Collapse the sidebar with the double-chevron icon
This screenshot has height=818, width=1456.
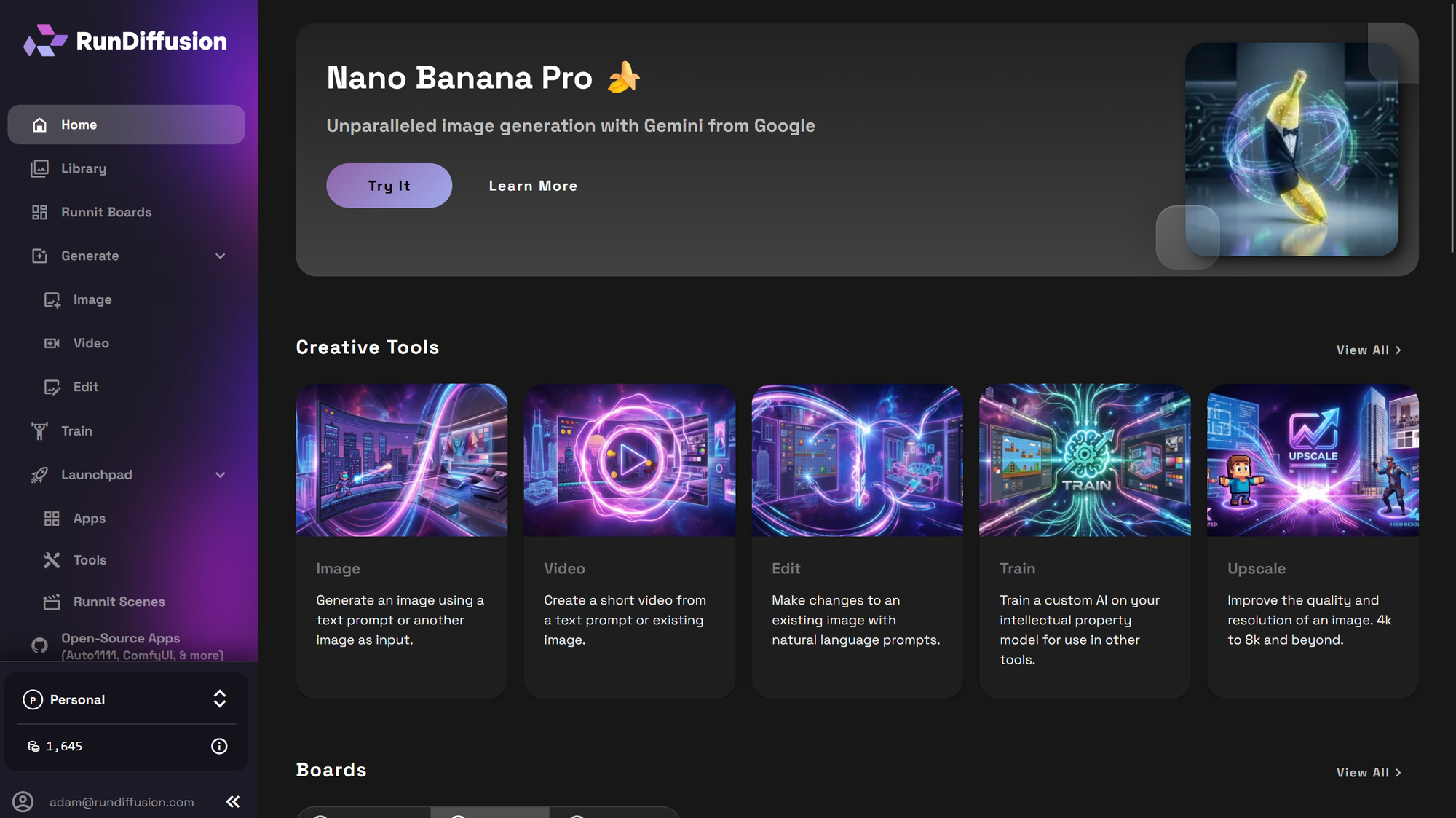coord(233,802)
